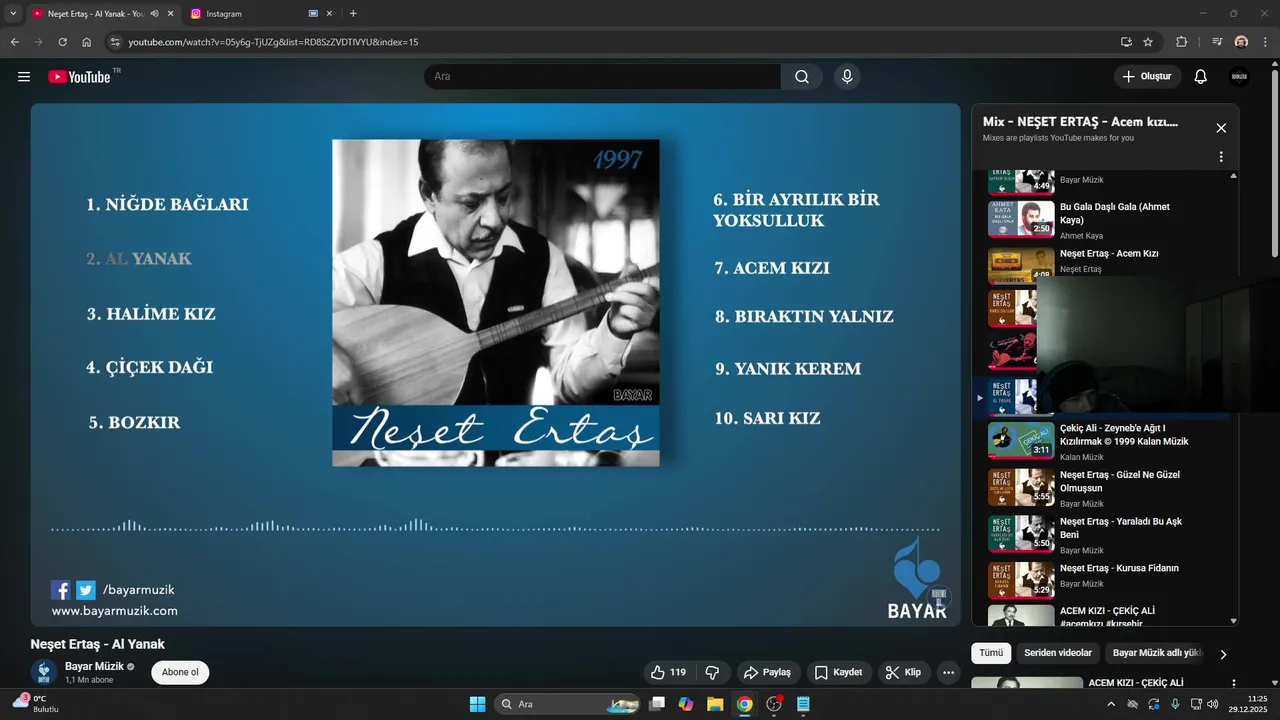Dislike the Al Yanak video

pyautogui.click(x=713, y=672)
